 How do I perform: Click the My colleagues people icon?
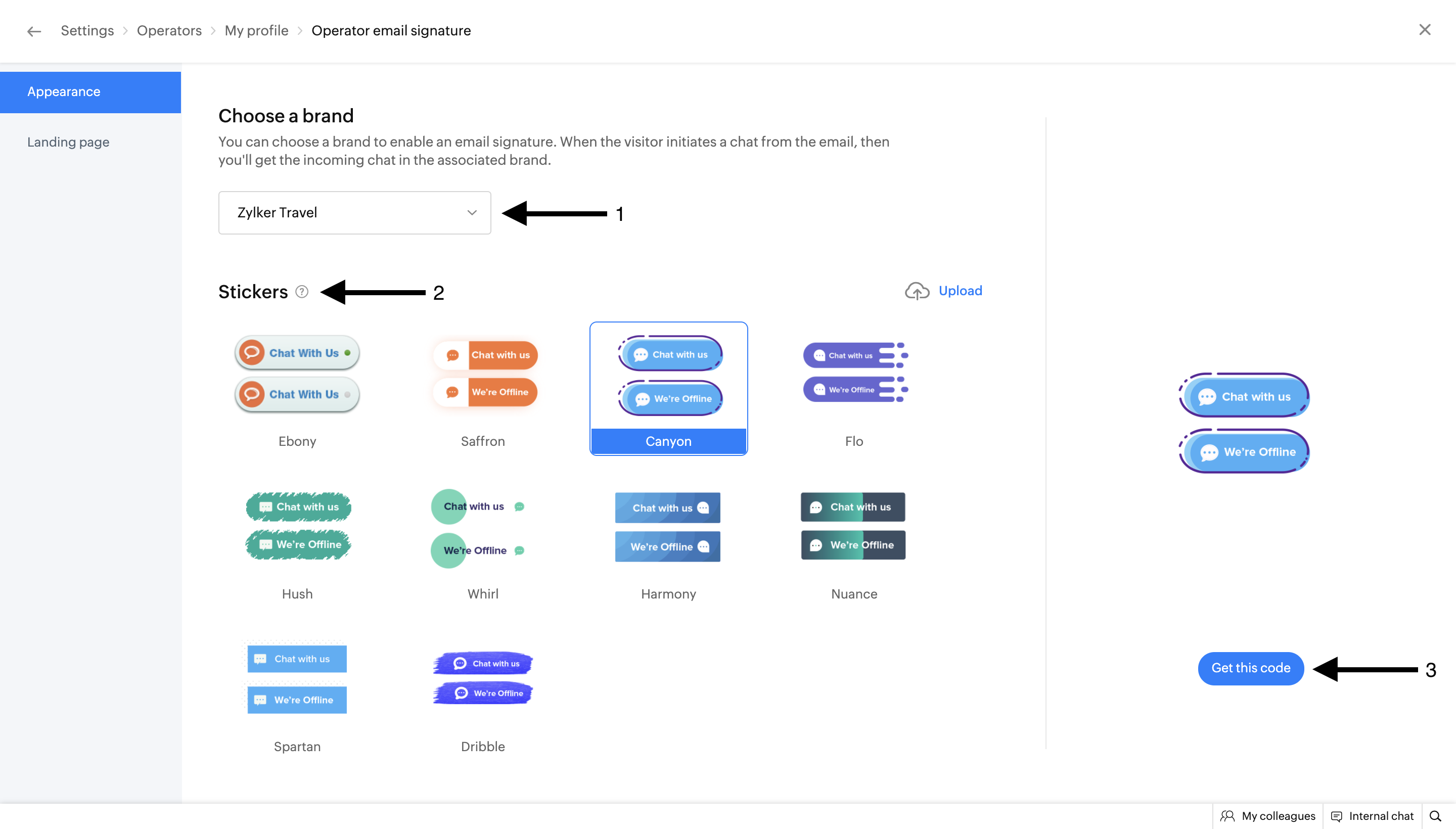pyautogui.click(x=1227, y=816)
